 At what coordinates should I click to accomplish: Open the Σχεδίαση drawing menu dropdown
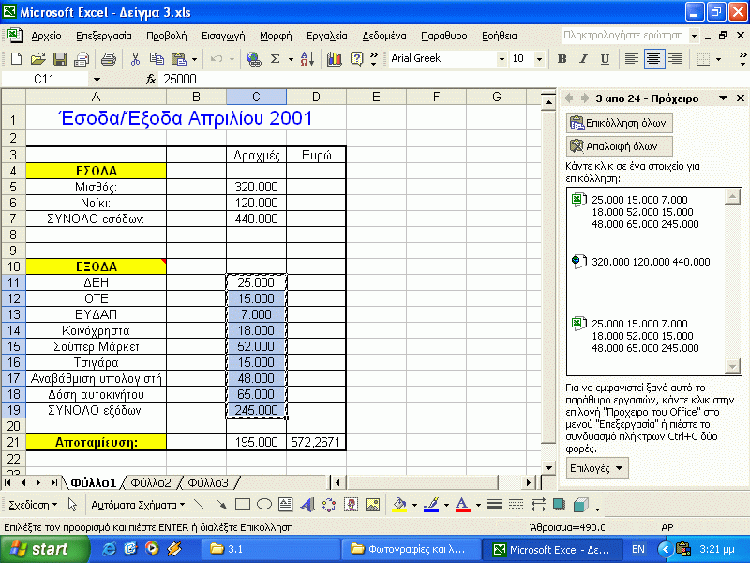(x=33, y=505)
